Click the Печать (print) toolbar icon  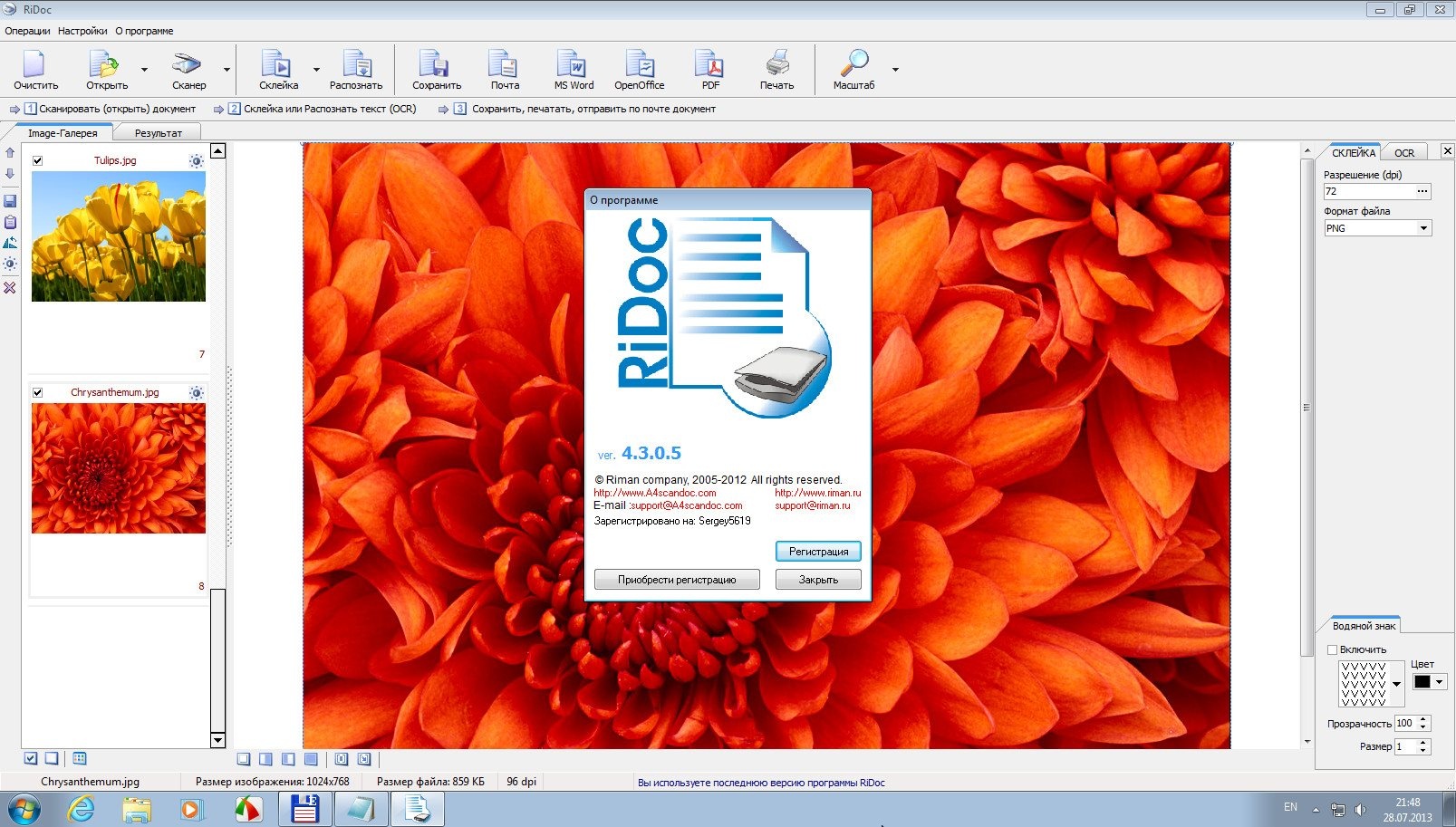[777, 63]
